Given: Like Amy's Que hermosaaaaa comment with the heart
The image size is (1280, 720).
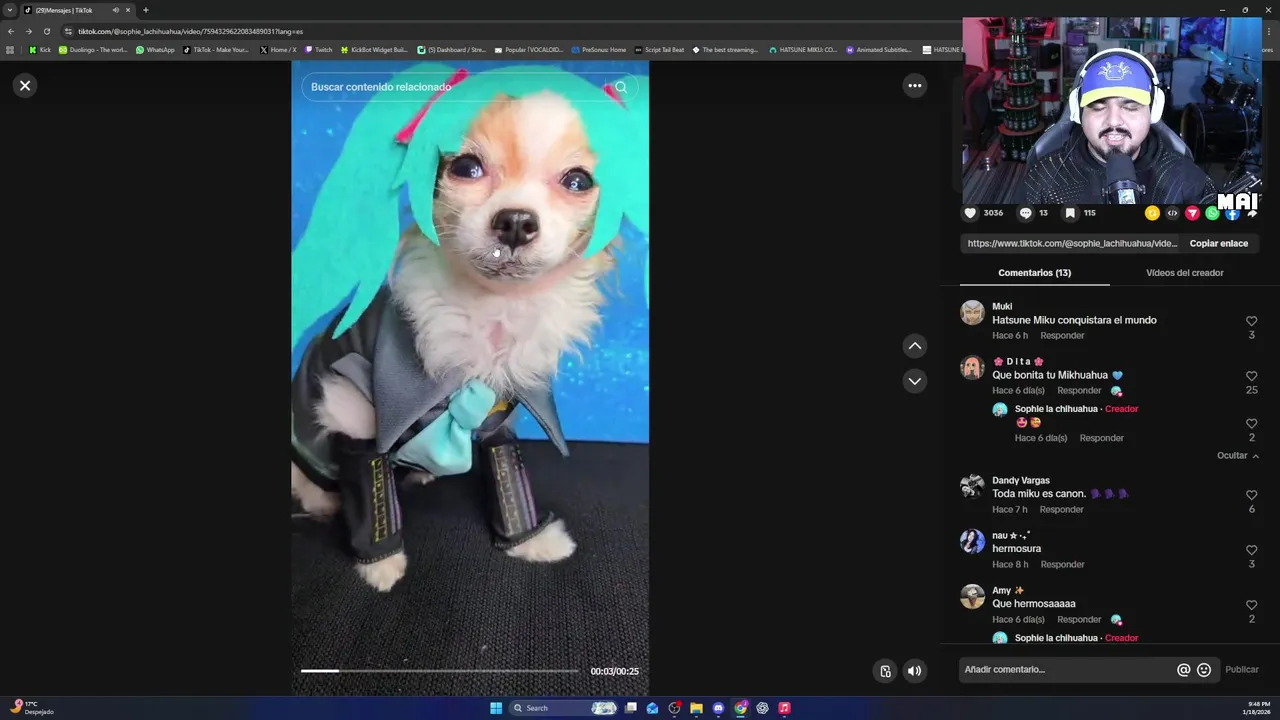Looking at the screenshot, I should pyautogui.click(x=1251, y=605).
